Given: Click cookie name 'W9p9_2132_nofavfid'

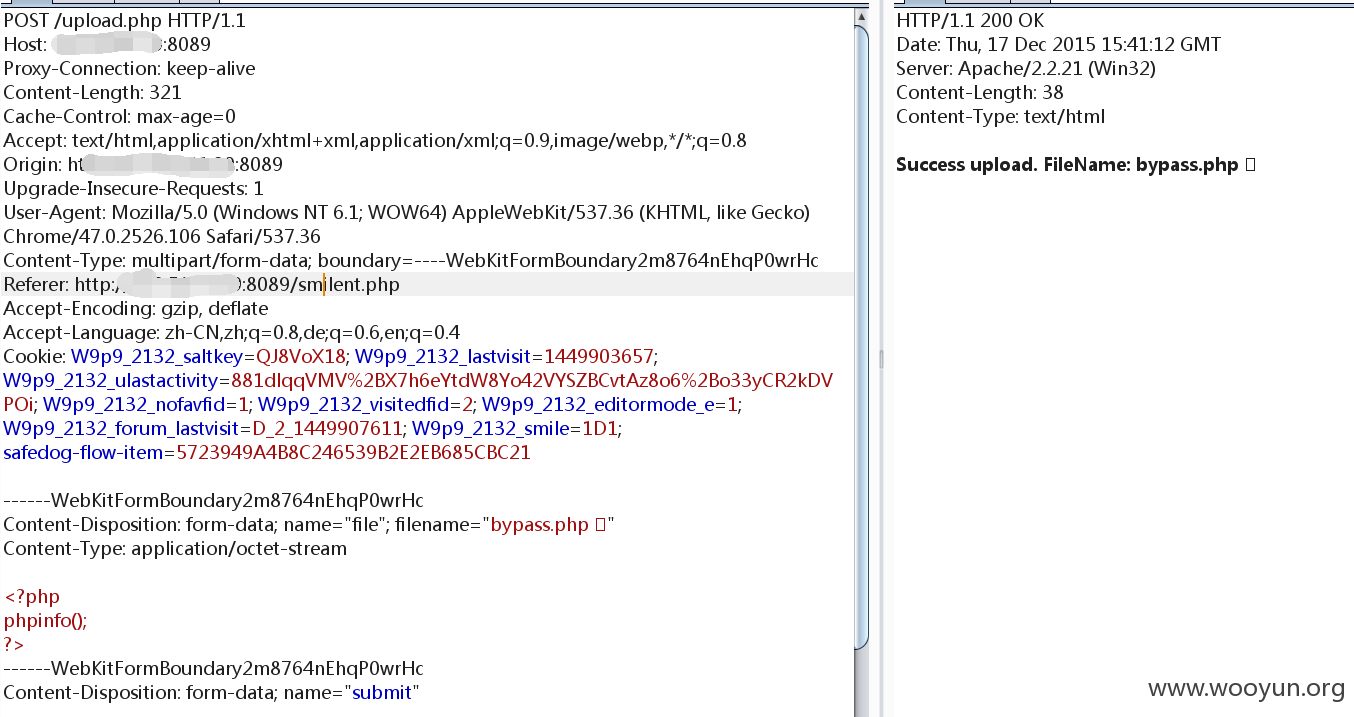Looking at the screenshot, I should (132, 404).
